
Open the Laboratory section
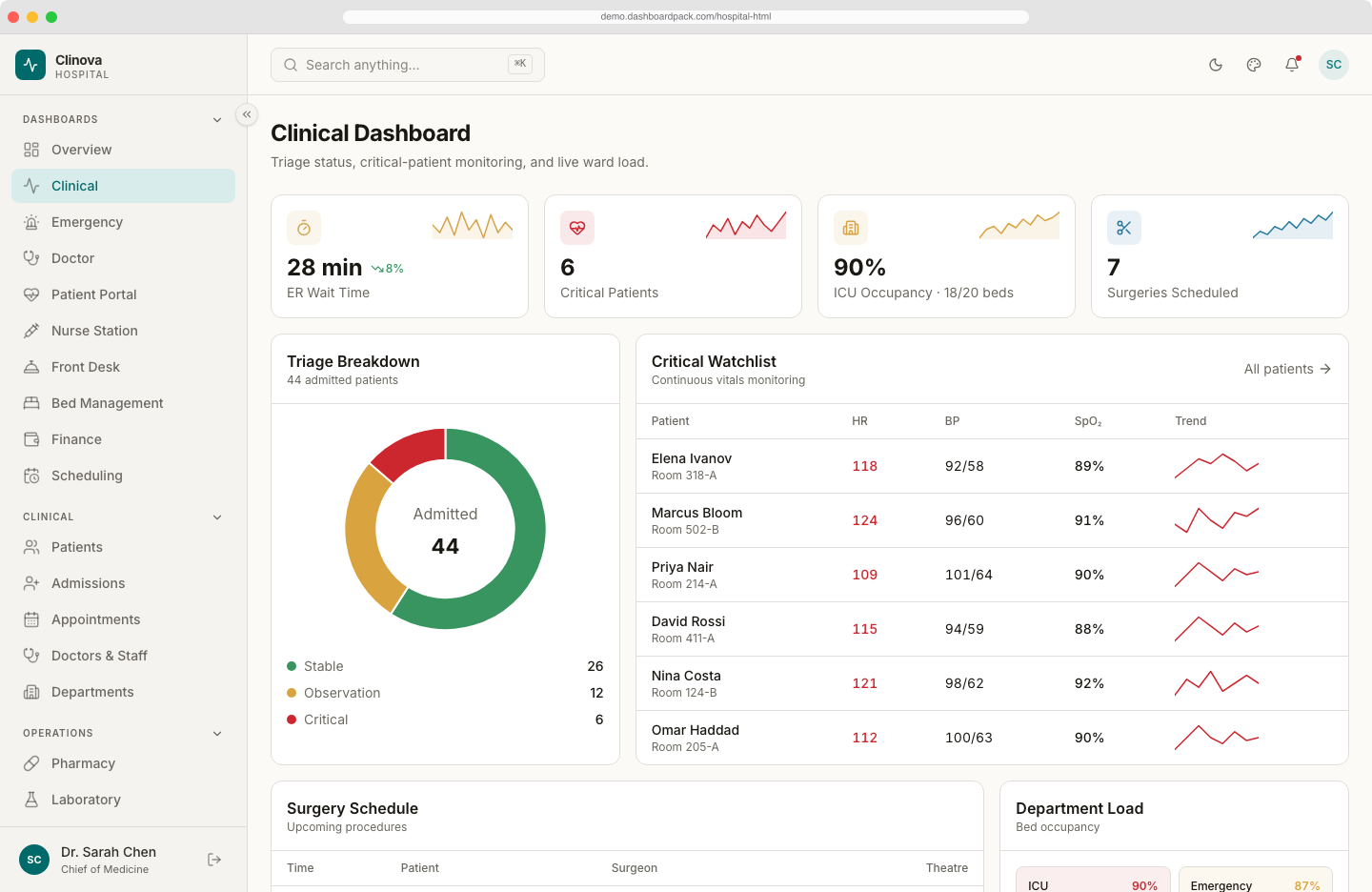coord(123,800)
